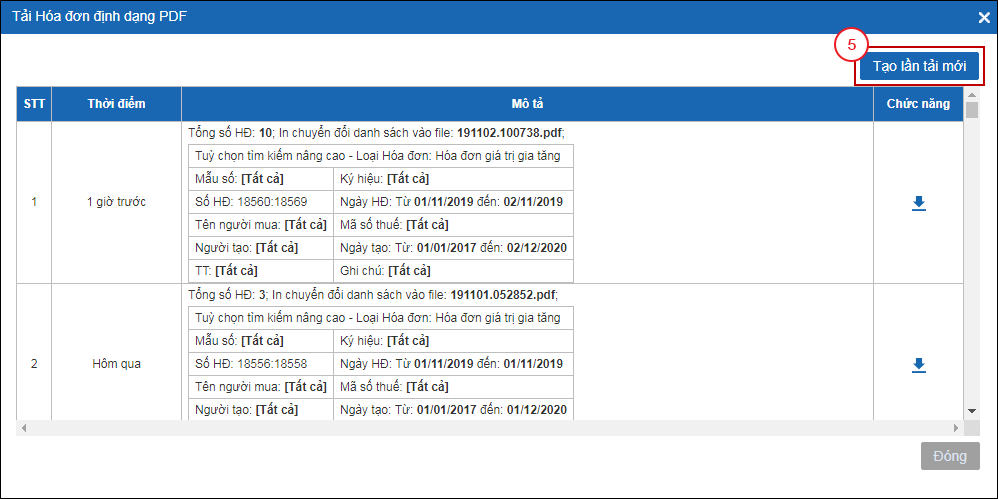Screen dimensions: 998x499
Task: Click the Thời điểm column header
Action: [116, 104]
